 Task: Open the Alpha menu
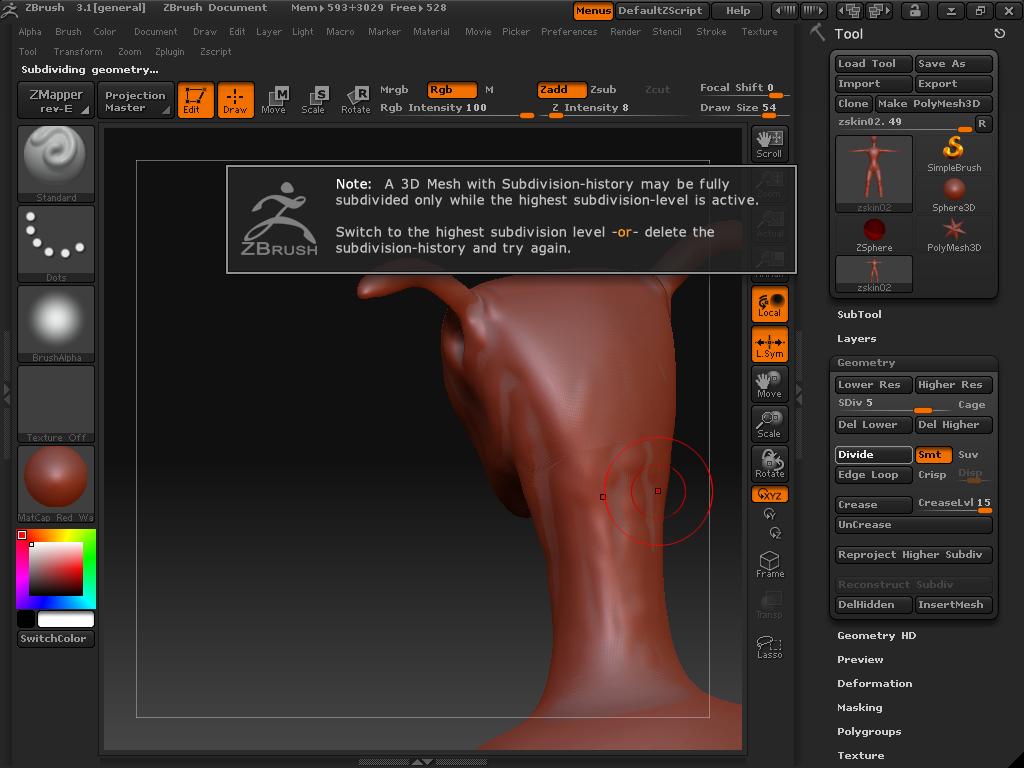tap(30, 31)
